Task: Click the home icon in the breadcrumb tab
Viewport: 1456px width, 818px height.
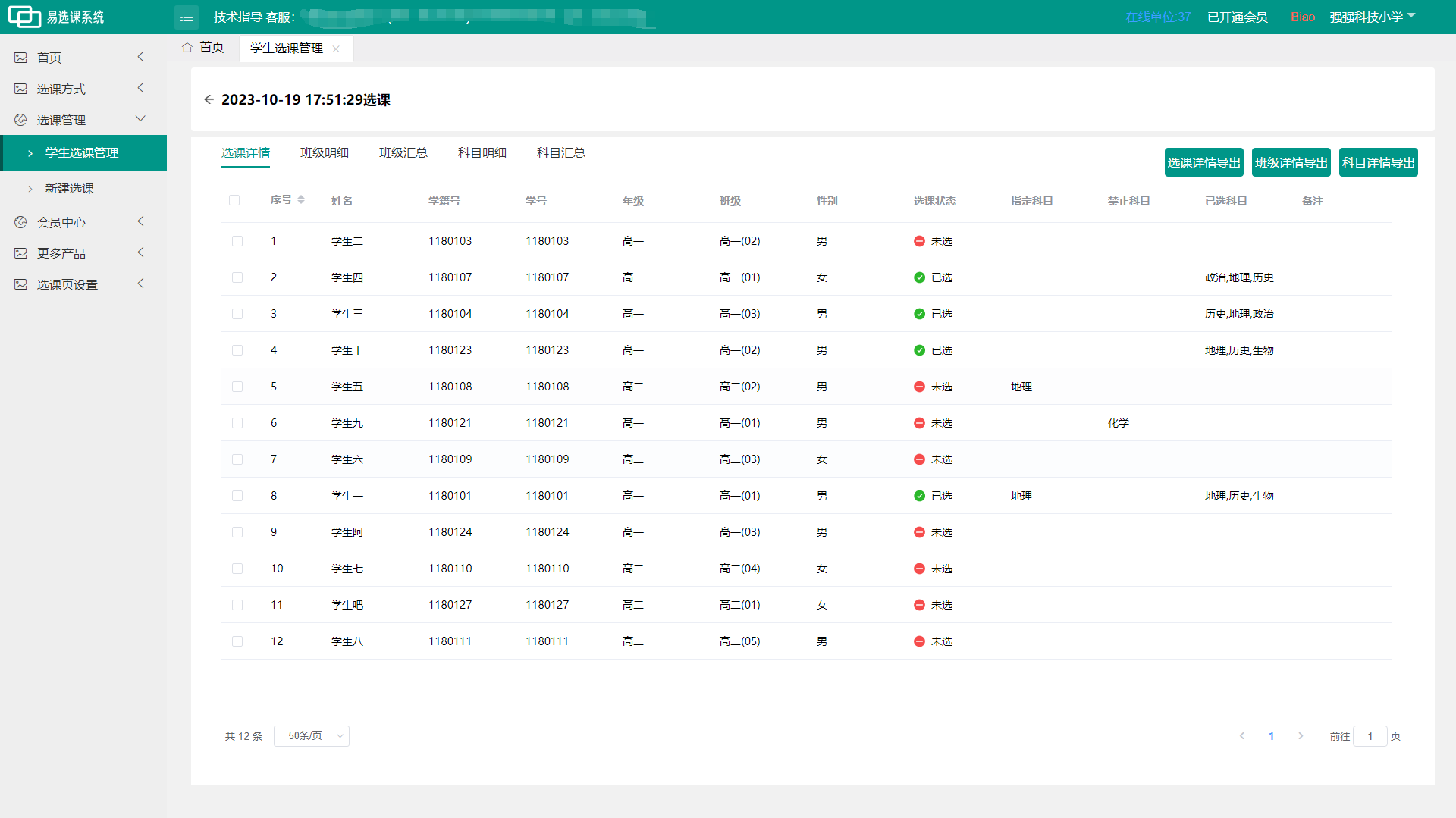Action: [x=187, y=48]
